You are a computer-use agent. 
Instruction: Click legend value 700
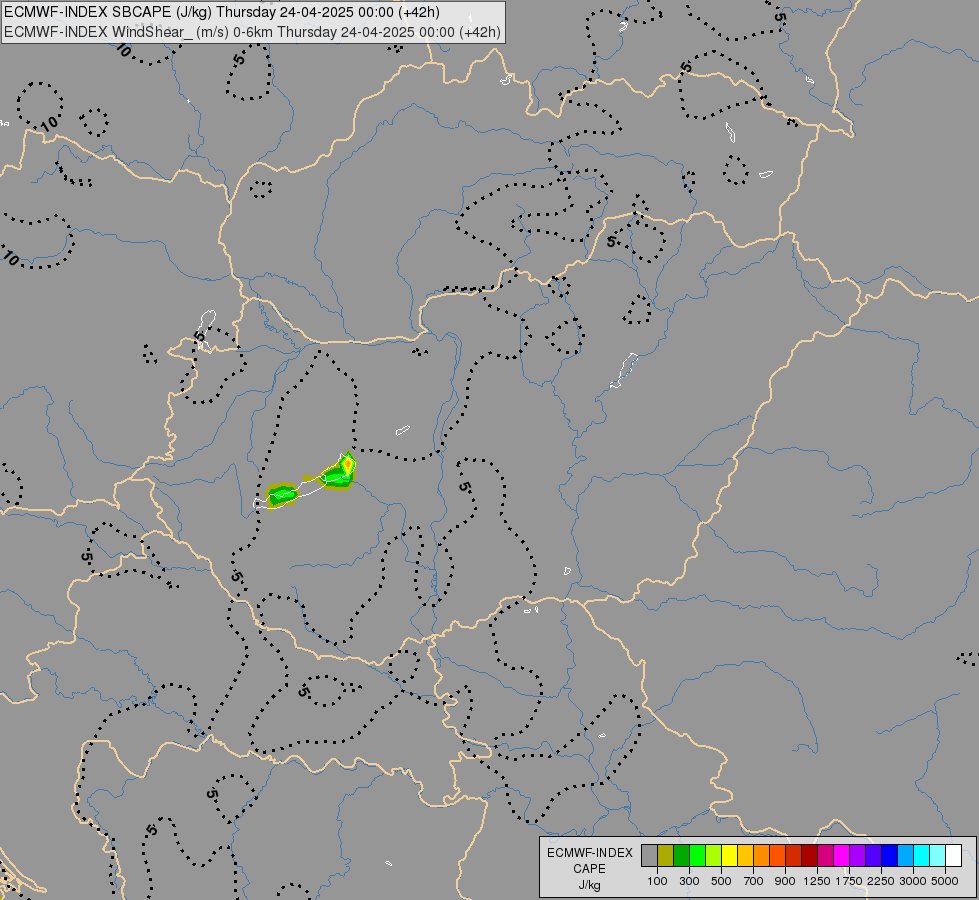pyautogui.click(x=754, y=881)
